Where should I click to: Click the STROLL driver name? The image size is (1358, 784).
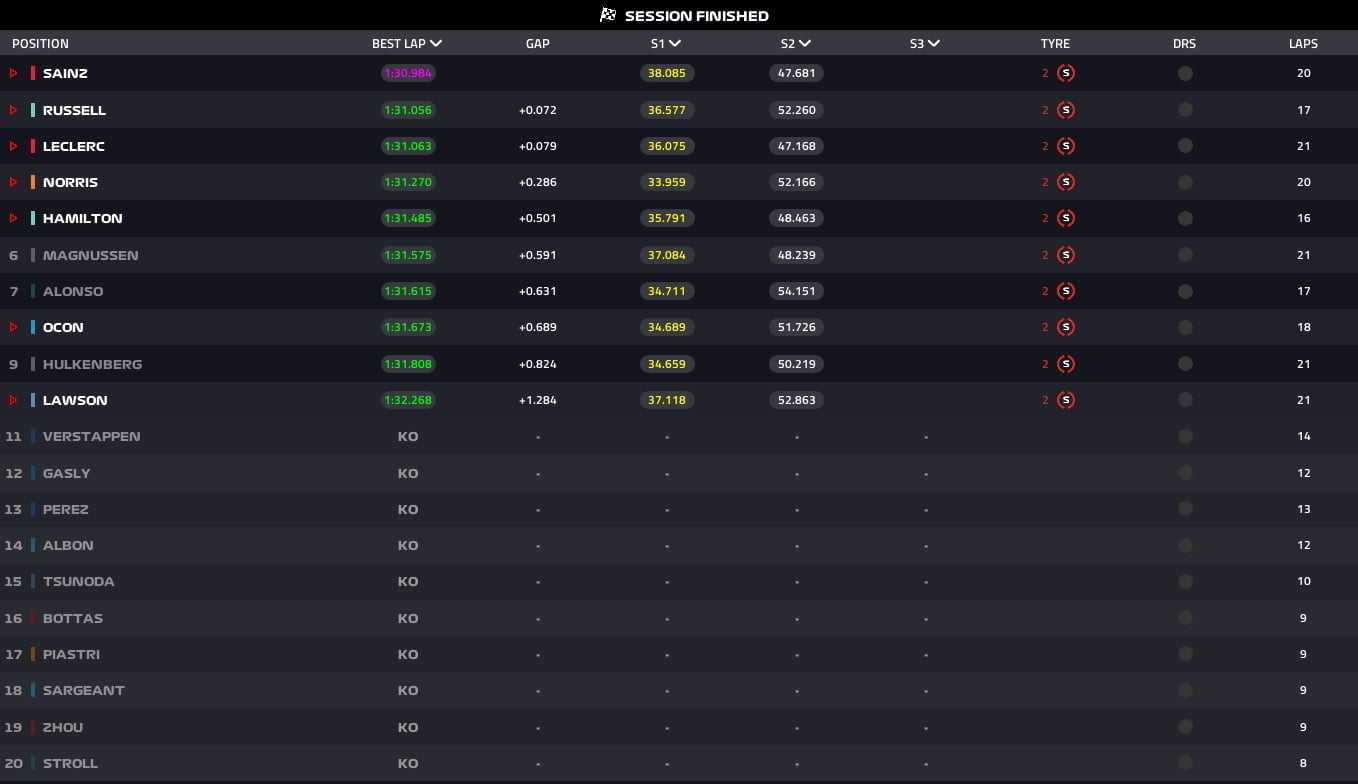point(70,763)
